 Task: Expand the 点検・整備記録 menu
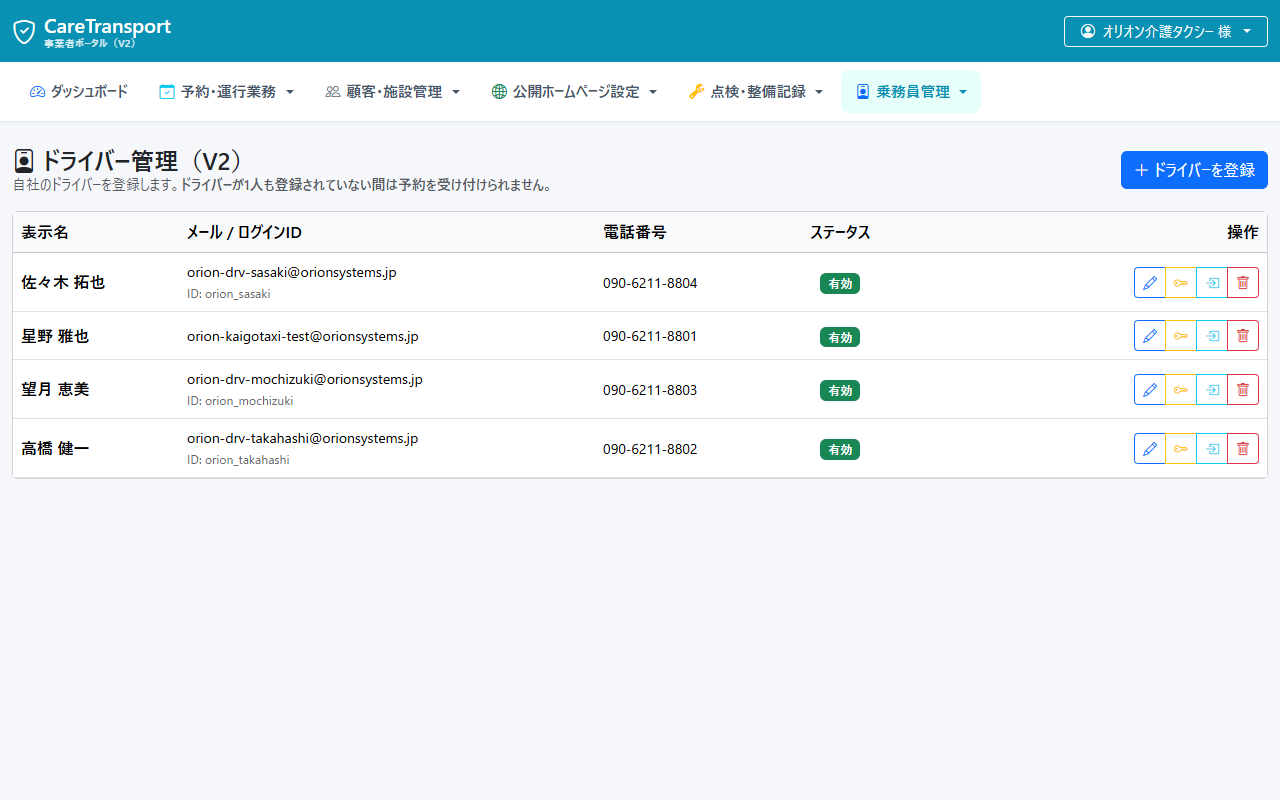756,92
